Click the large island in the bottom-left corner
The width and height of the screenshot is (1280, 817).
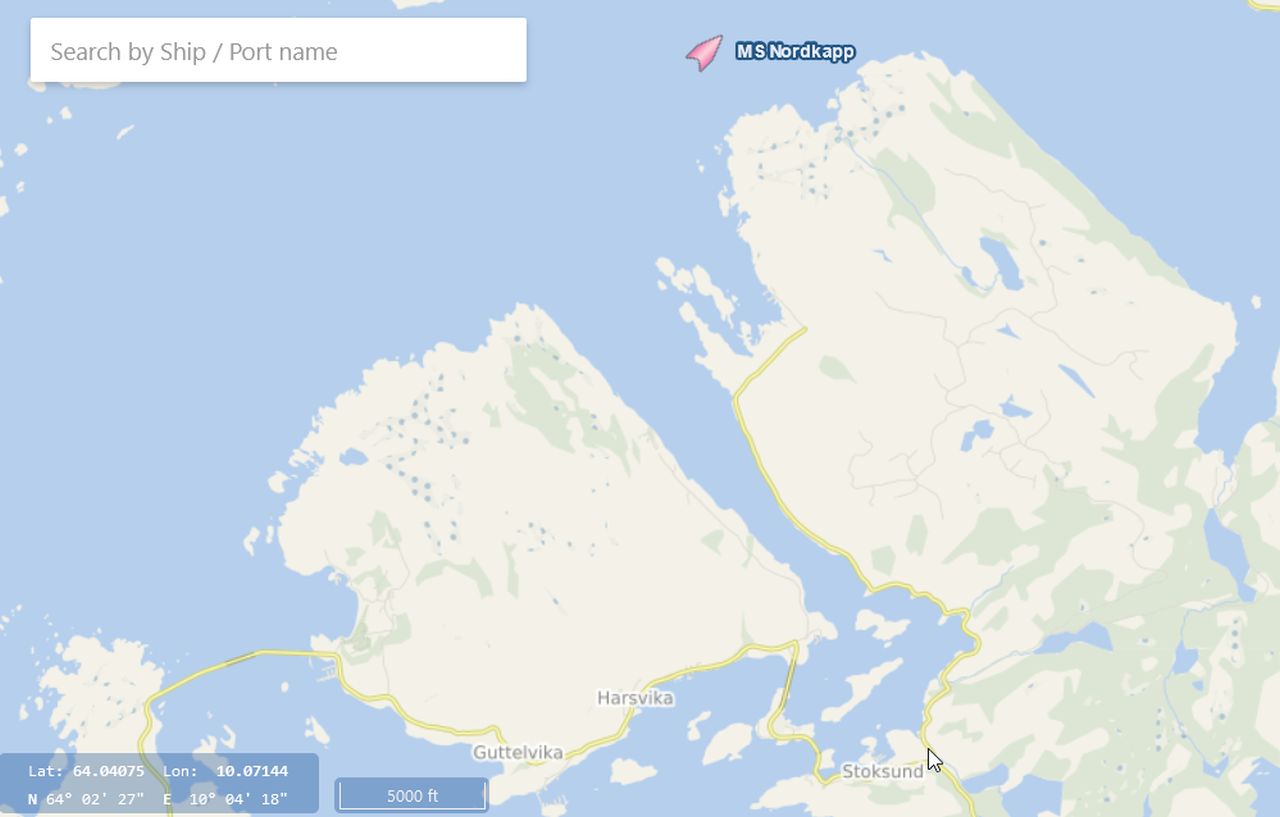point(90,702)
